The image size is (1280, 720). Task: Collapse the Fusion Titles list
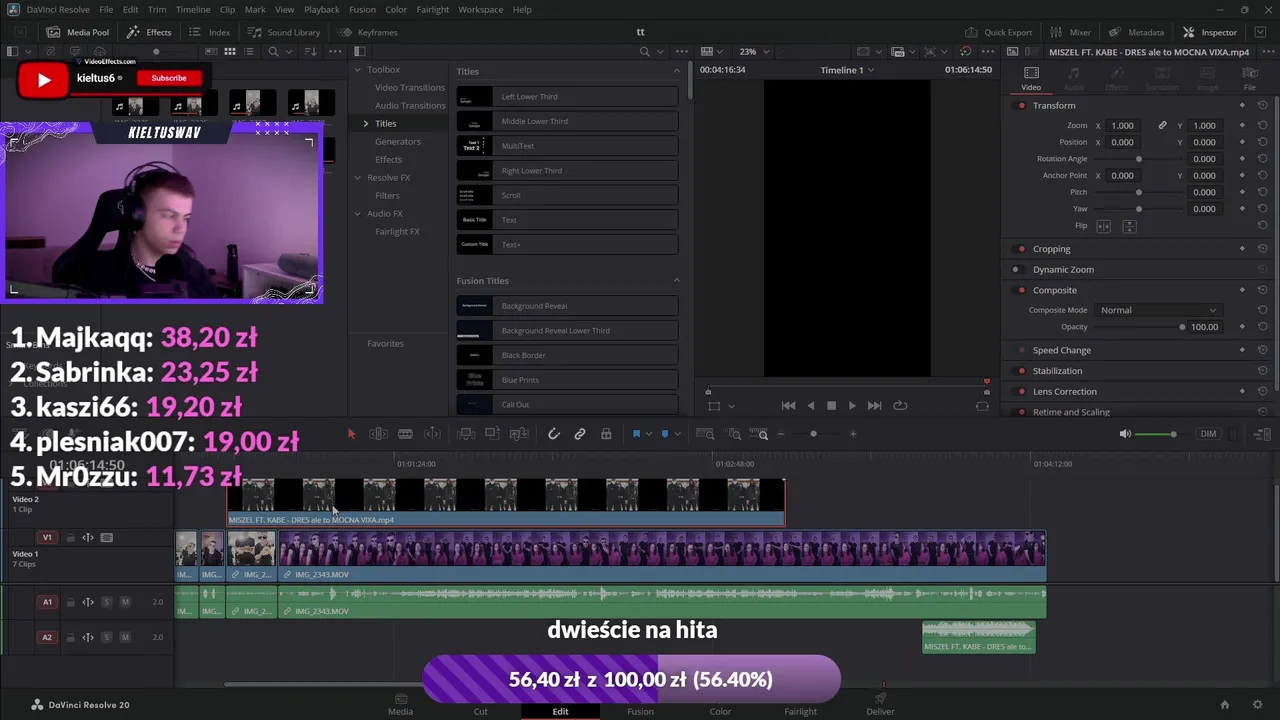click(x=676, y=281)
